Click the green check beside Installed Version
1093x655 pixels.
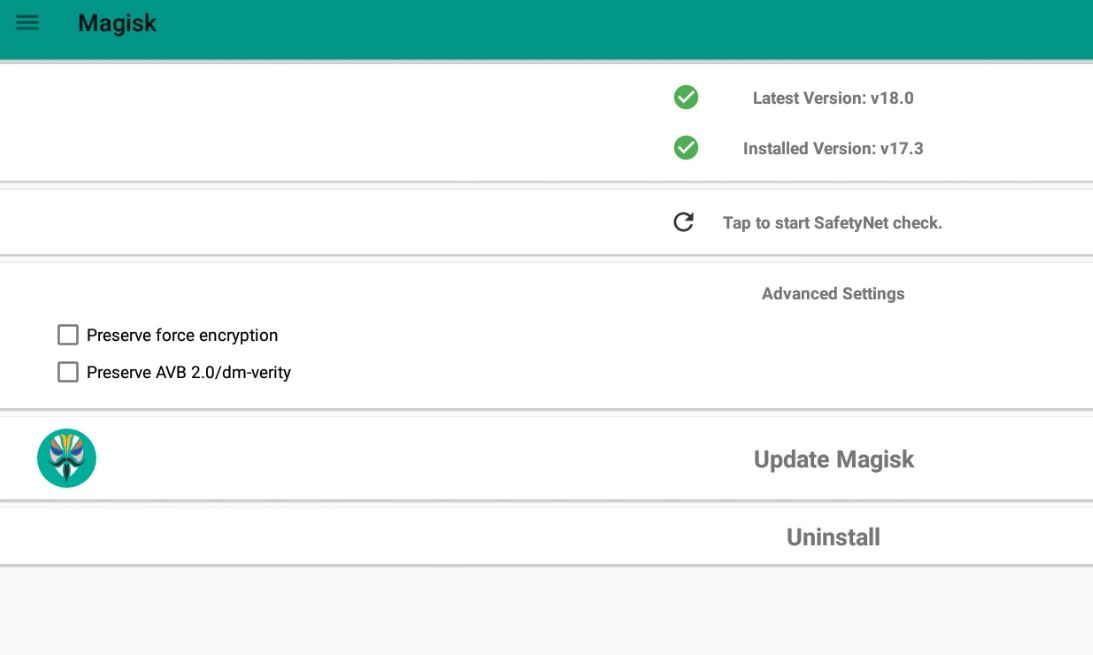[686, 148]
